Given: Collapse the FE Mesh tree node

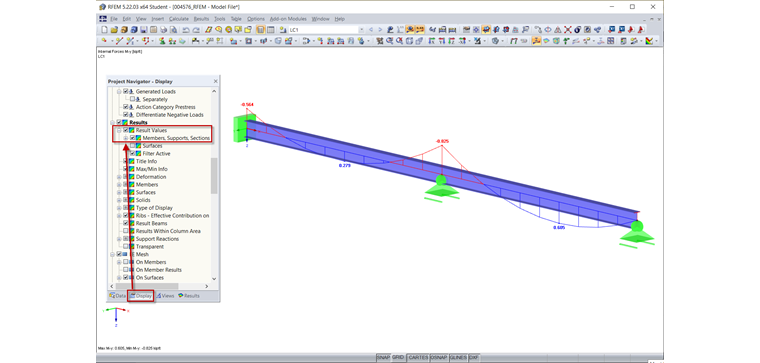Looking at the screenshot, I should [x=113, y=254].
